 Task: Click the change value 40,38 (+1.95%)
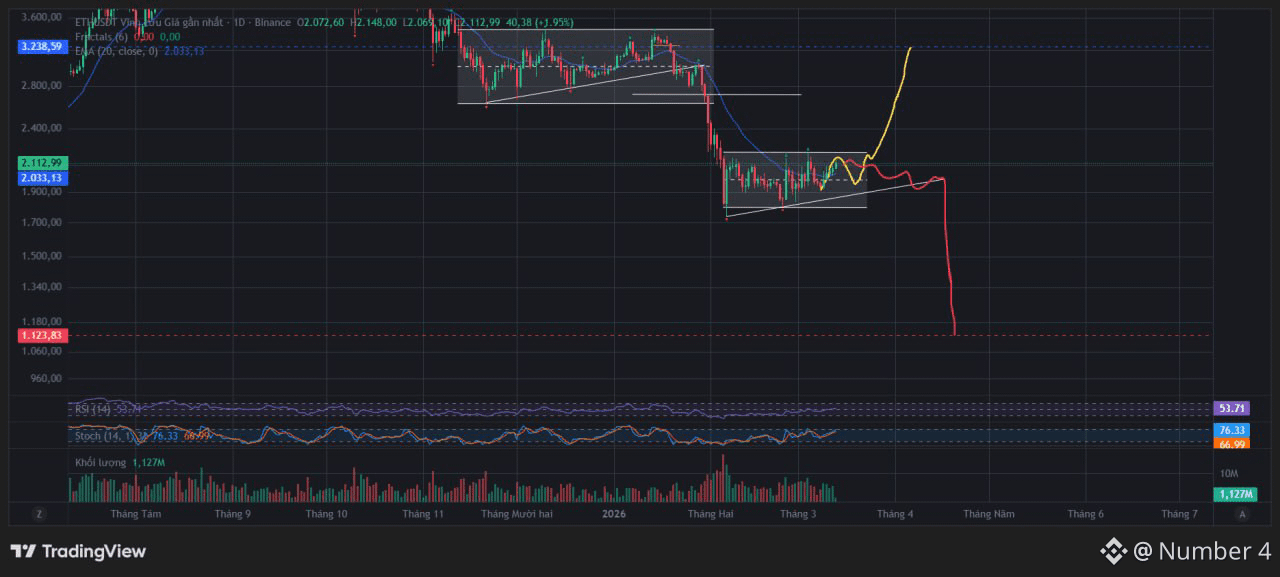point(541,22)
